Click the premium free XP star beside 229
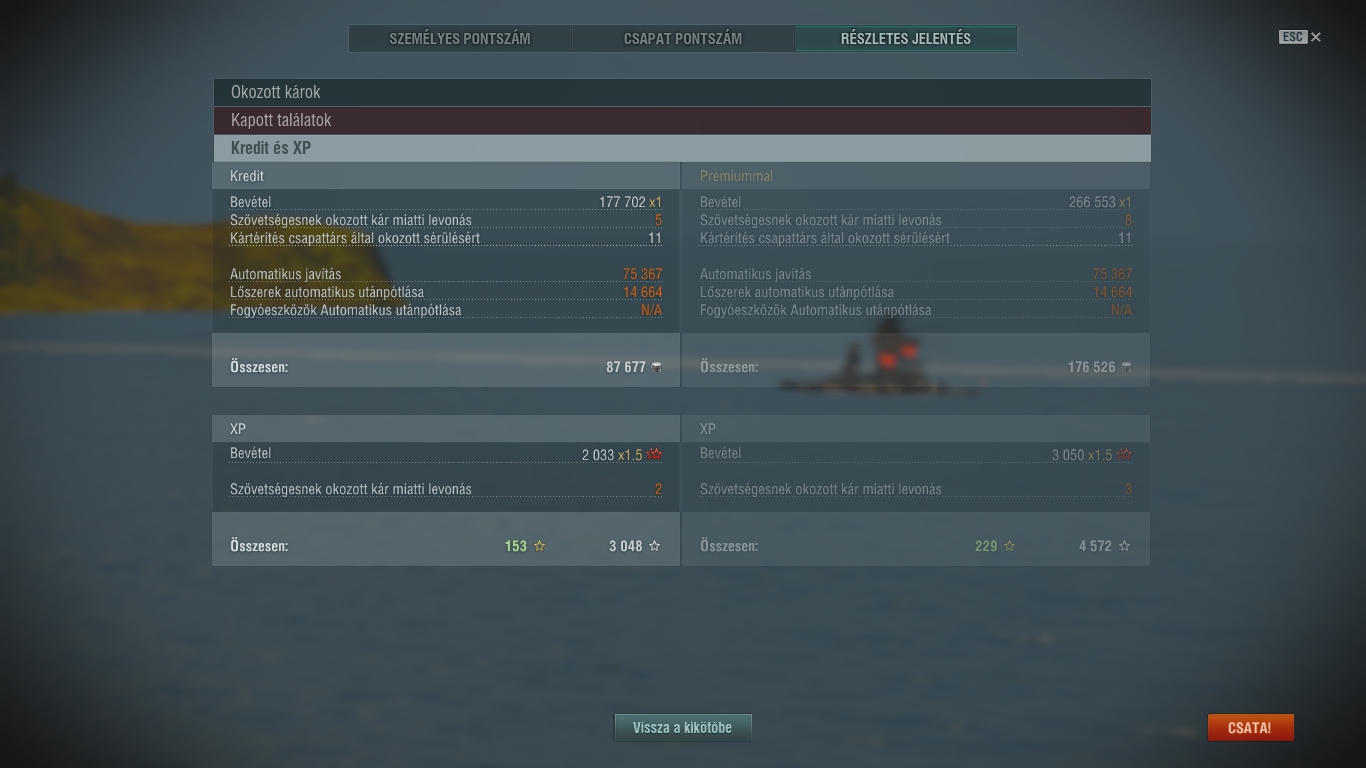Screen dimensions: 1366x768 pyautogui.click(x=1010, y=546)
